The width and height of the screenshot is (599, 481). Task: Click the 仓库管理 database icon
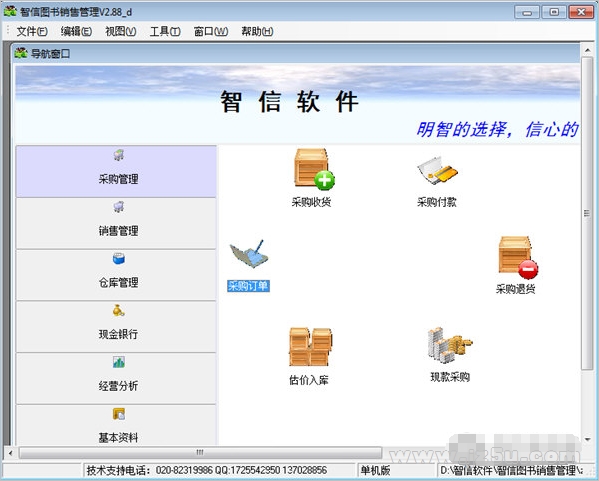click(119, 259)
